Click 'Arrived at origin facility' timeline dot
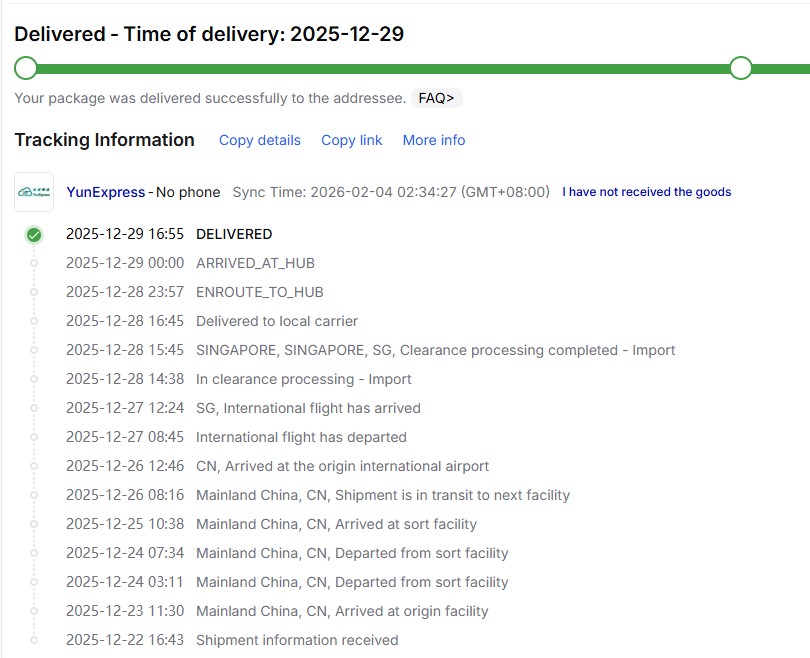 tap(34, 611)
